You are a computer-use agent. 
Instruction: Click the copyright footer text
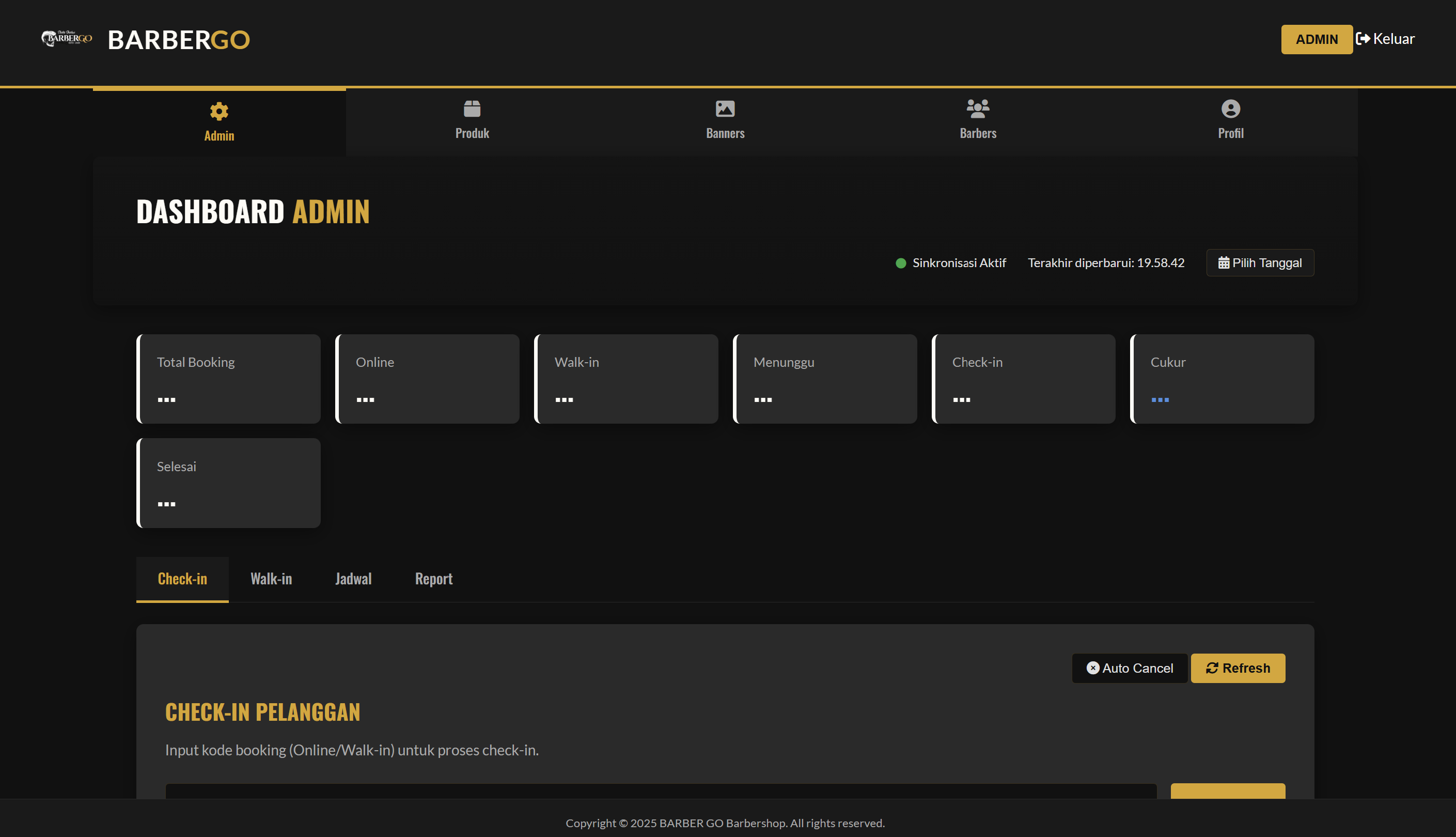(x=725, y=823)
